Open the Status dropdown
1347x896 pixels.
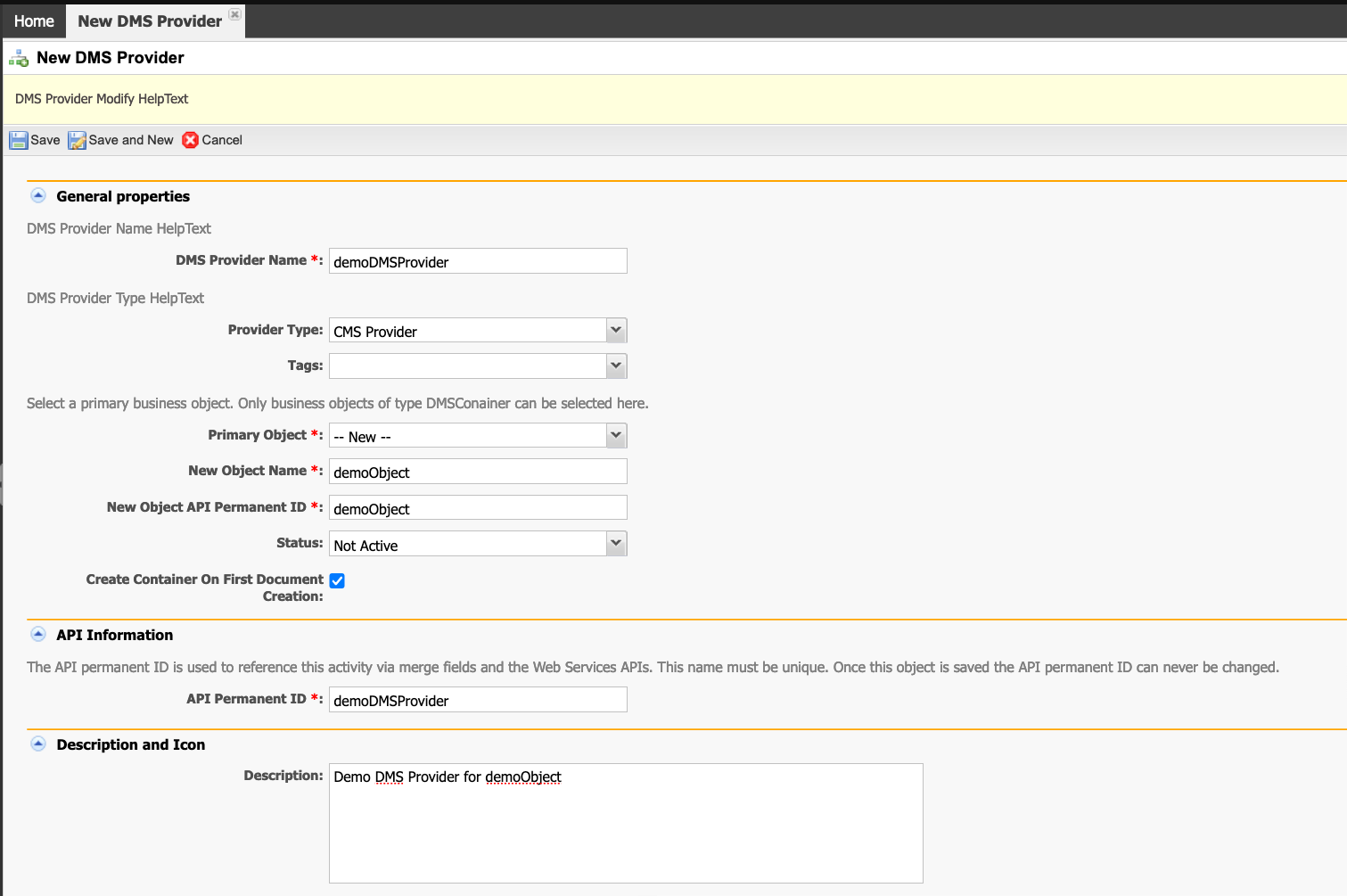(x=616, y=544)
